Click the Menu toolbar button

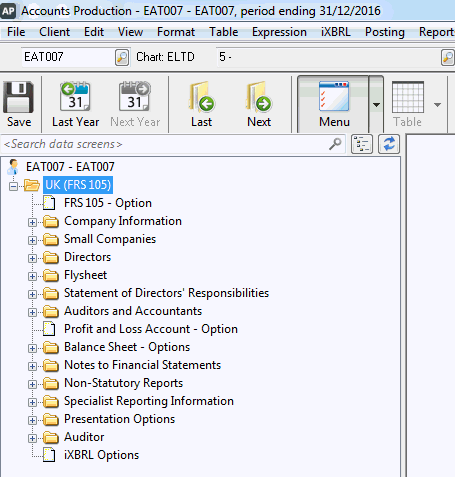[333, 104]
